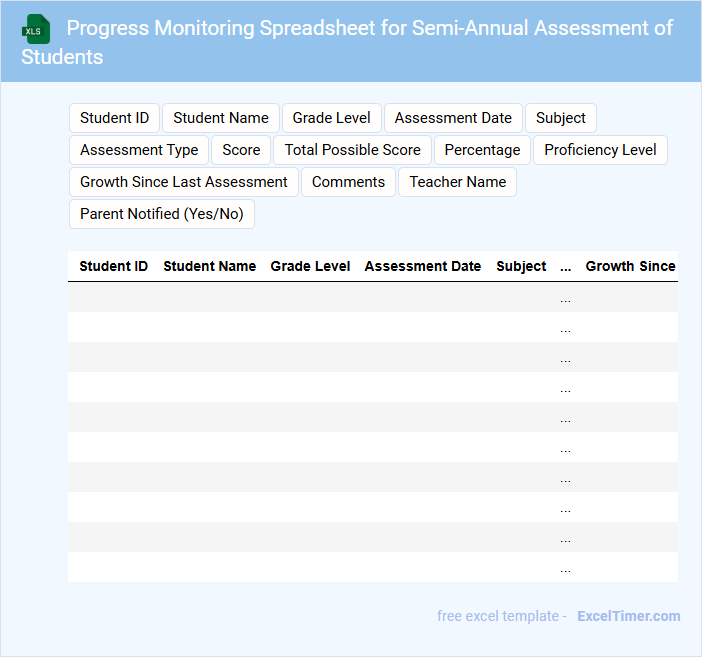Select Parent Notified (Yes/No) tag
The width and height of the screenshot is (702, 657).
161,214
